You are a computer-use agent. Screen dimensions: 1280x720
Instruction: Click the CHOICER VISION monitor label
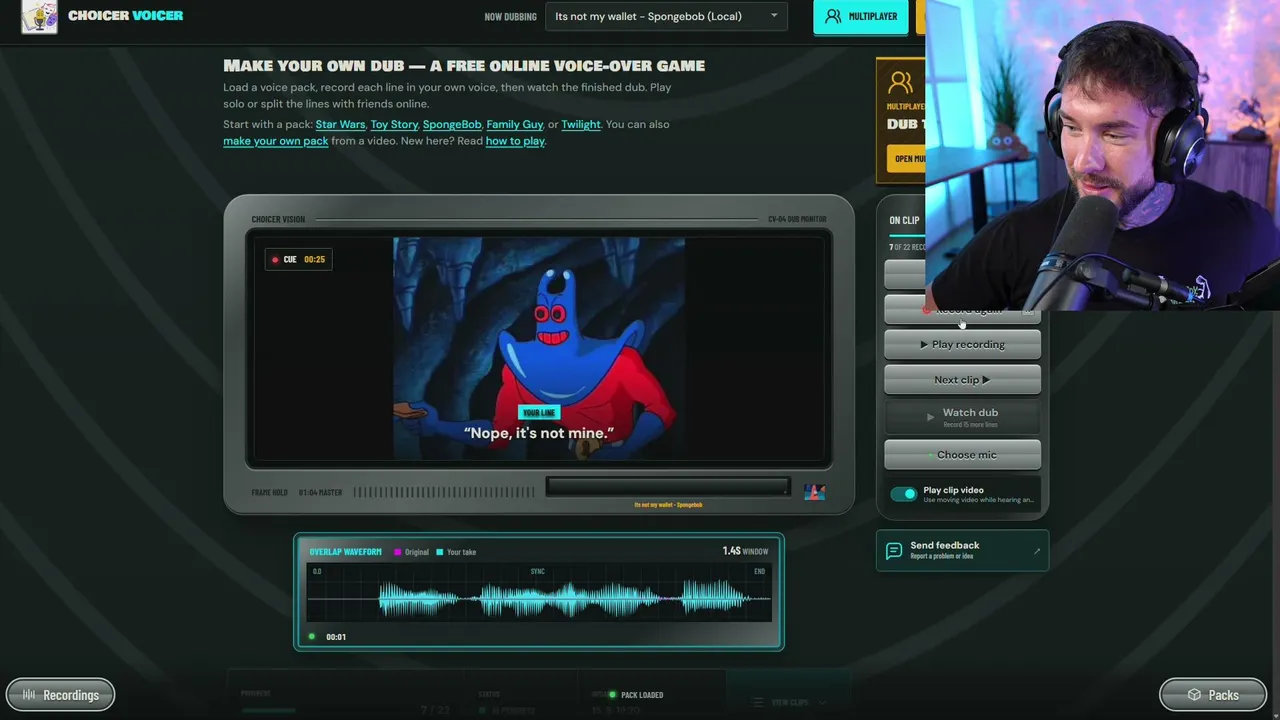278,219
